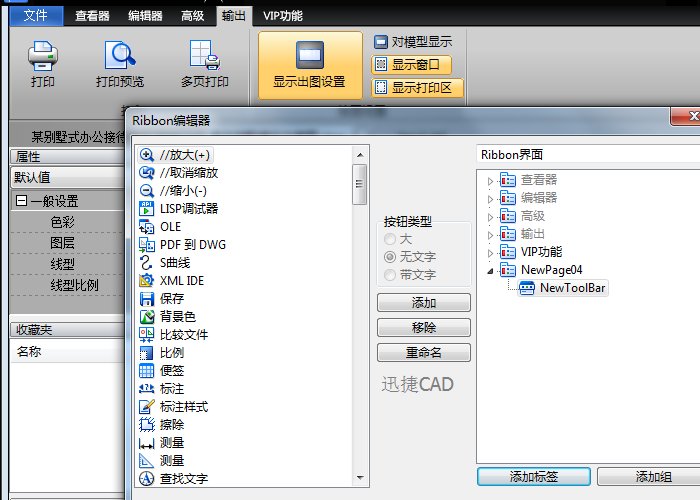Select 查找文字 command

tap(173, 479)
